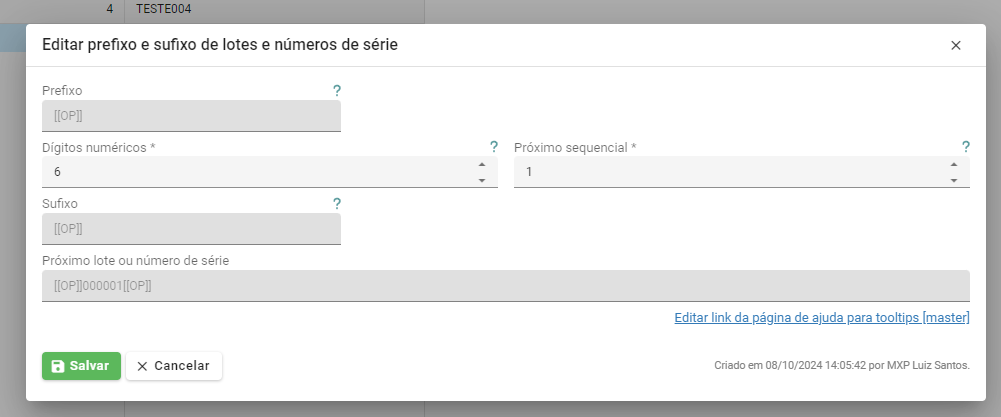Screen dimensions: 1001x417
Task: Decrement the Próximo sequencial value
Action: 954,180
